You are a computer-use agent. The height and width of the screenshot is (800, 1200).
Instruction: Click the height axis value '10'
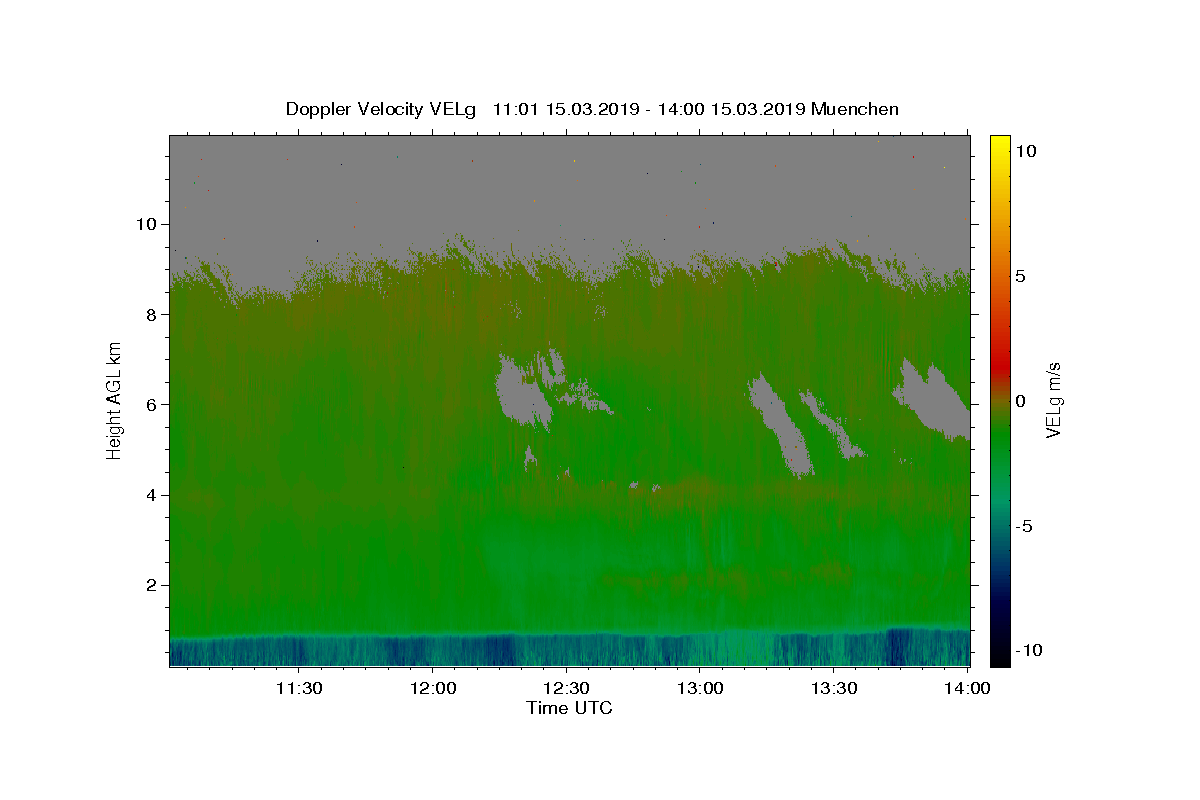148,224
